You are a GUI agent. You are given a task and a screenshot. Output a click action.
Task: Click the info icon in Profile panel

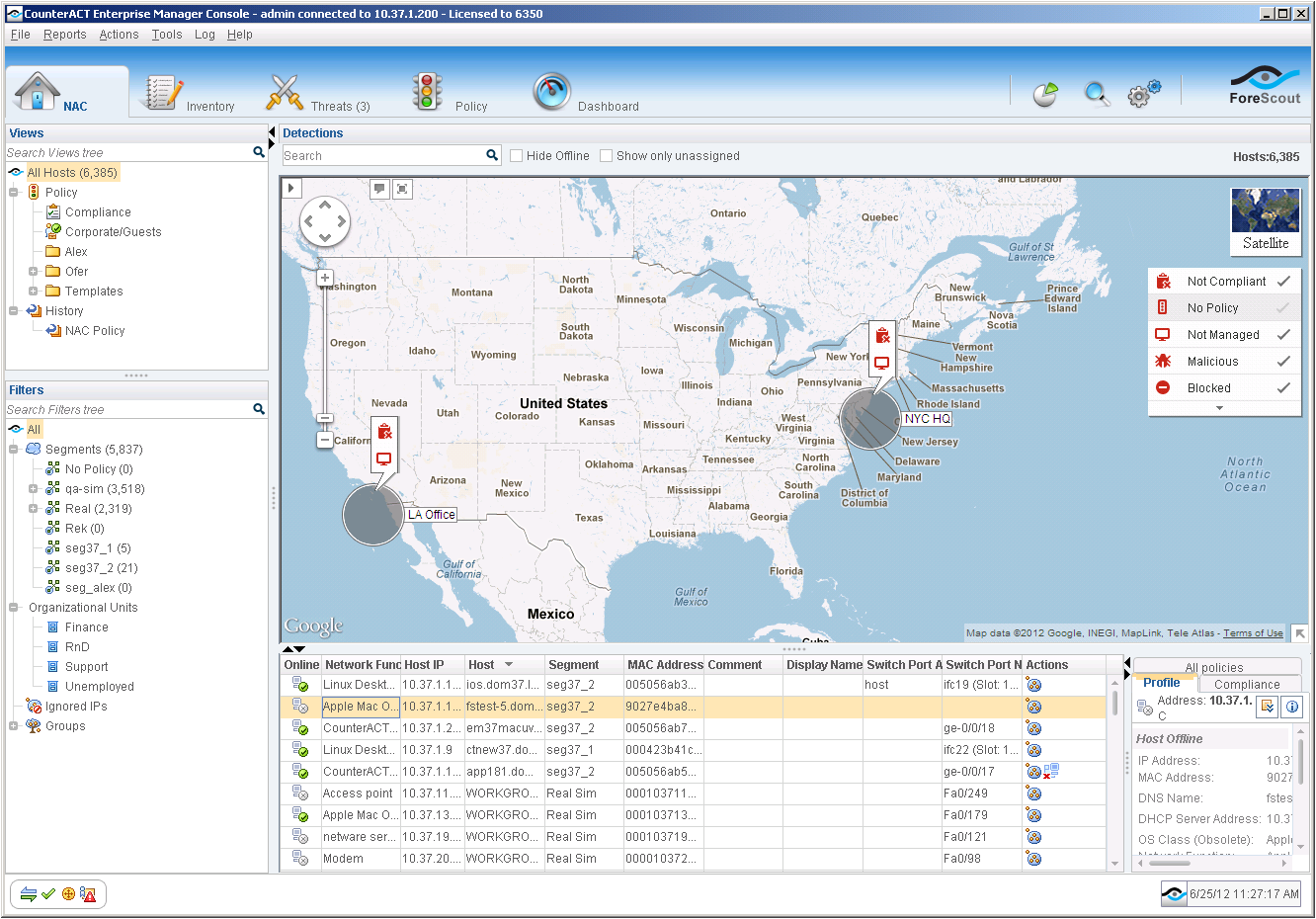point(1292,707)
